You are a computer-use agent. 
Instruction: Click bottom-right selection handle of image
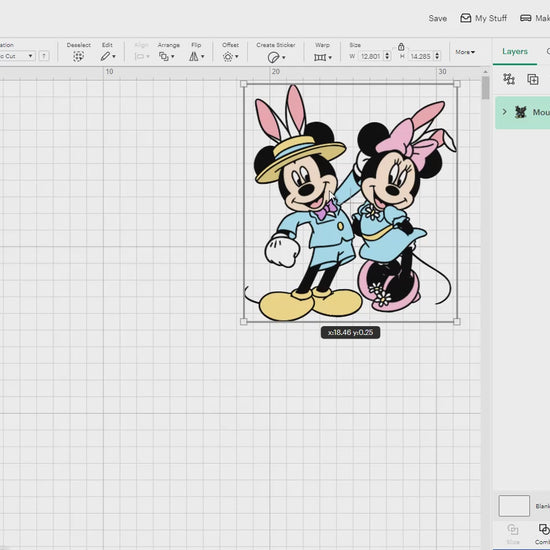(457, 321)
